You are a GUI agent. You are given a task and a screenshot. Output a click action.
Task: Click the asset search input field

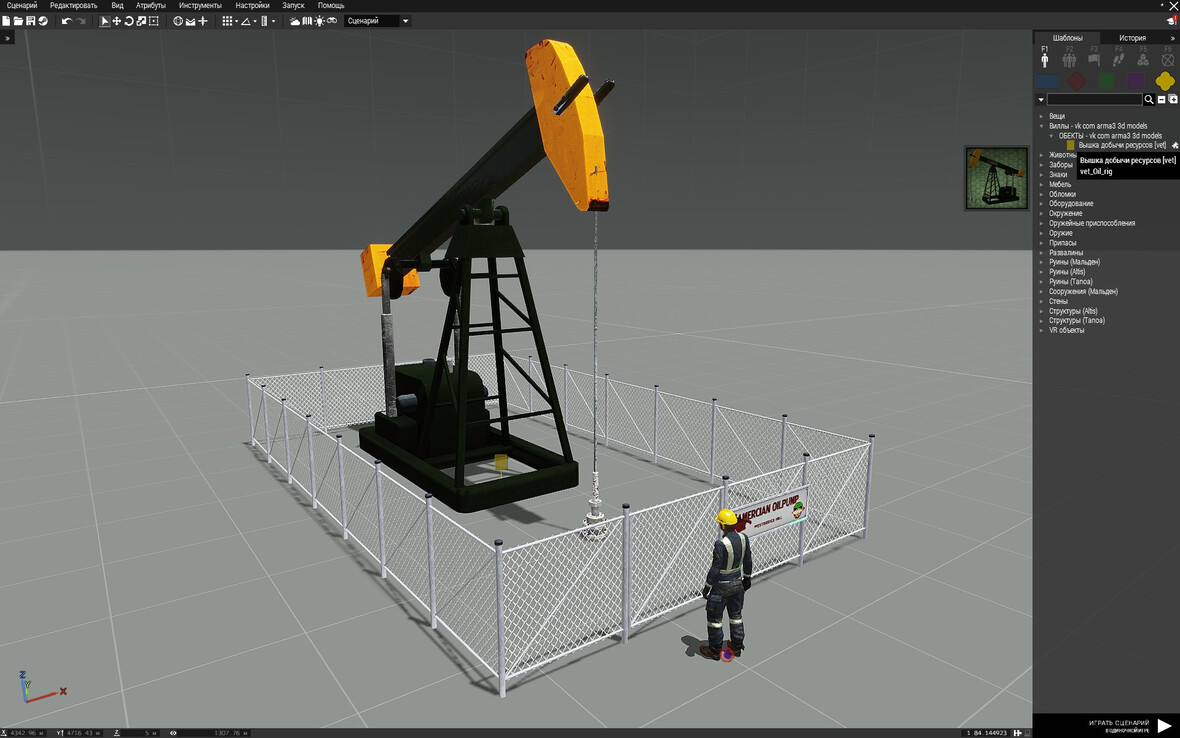click(x=1094, y=100)
